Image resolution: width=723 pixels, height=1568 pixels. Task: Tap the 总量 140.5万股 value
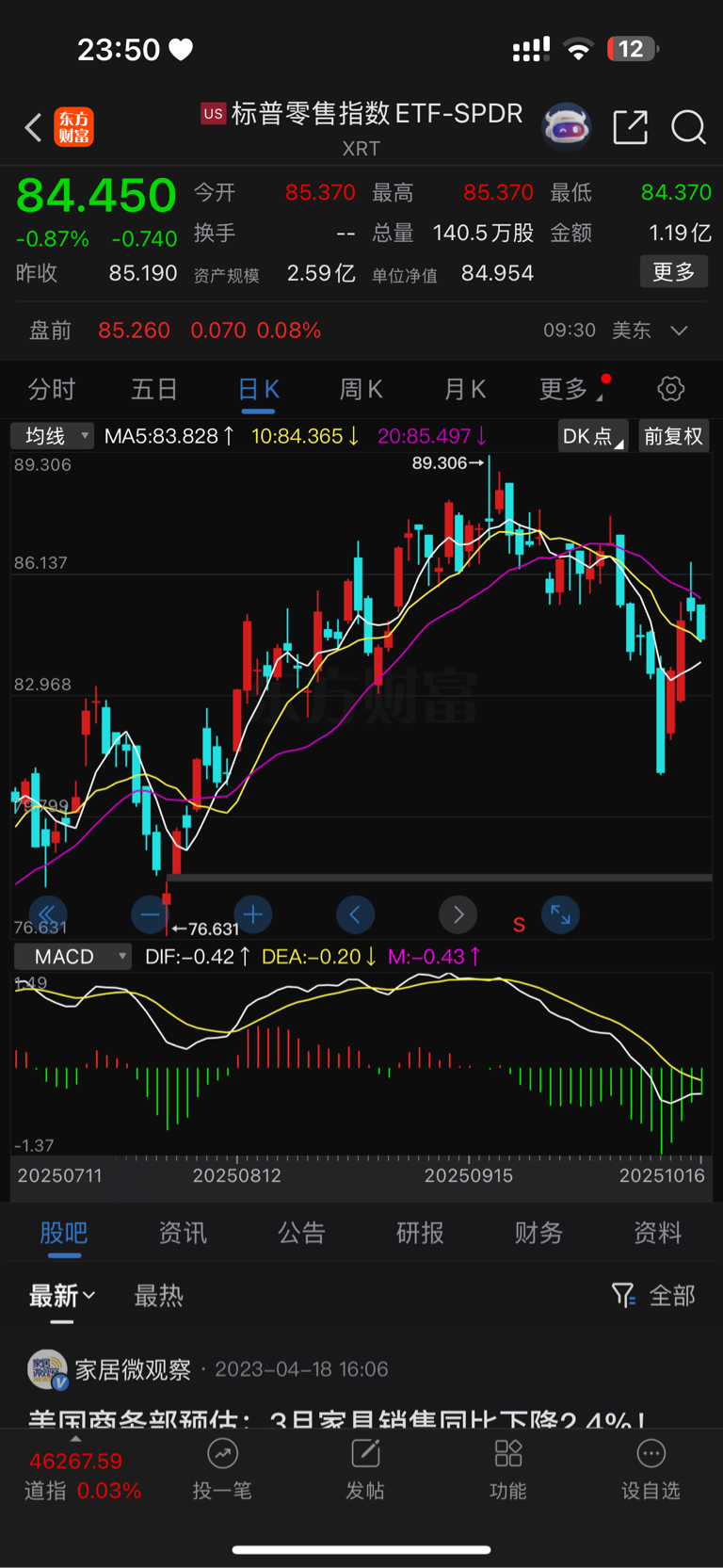pos(483,233)
